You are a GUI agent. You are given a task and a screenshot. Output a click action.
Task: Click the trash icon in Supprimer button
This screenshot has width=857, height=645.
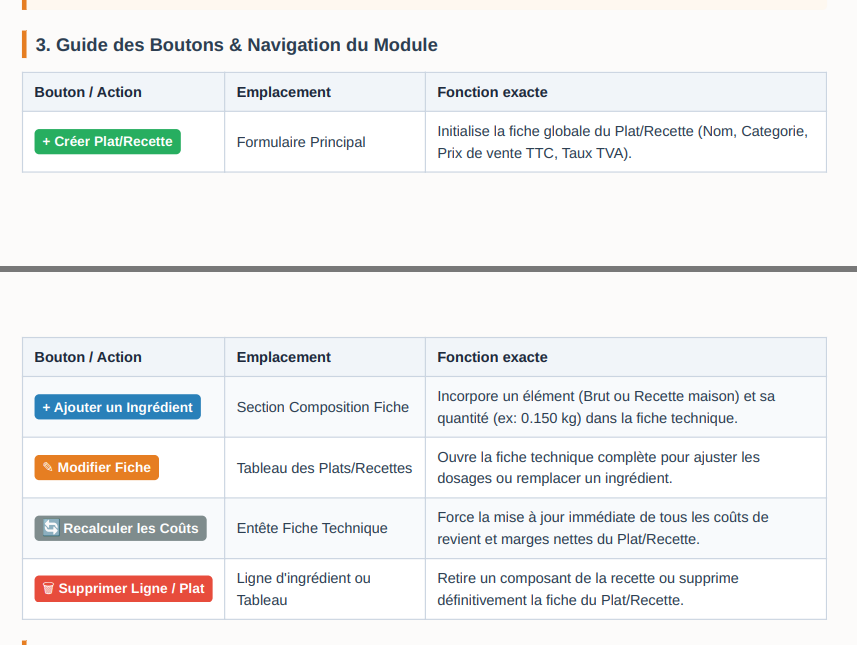[x=48, y=588]
